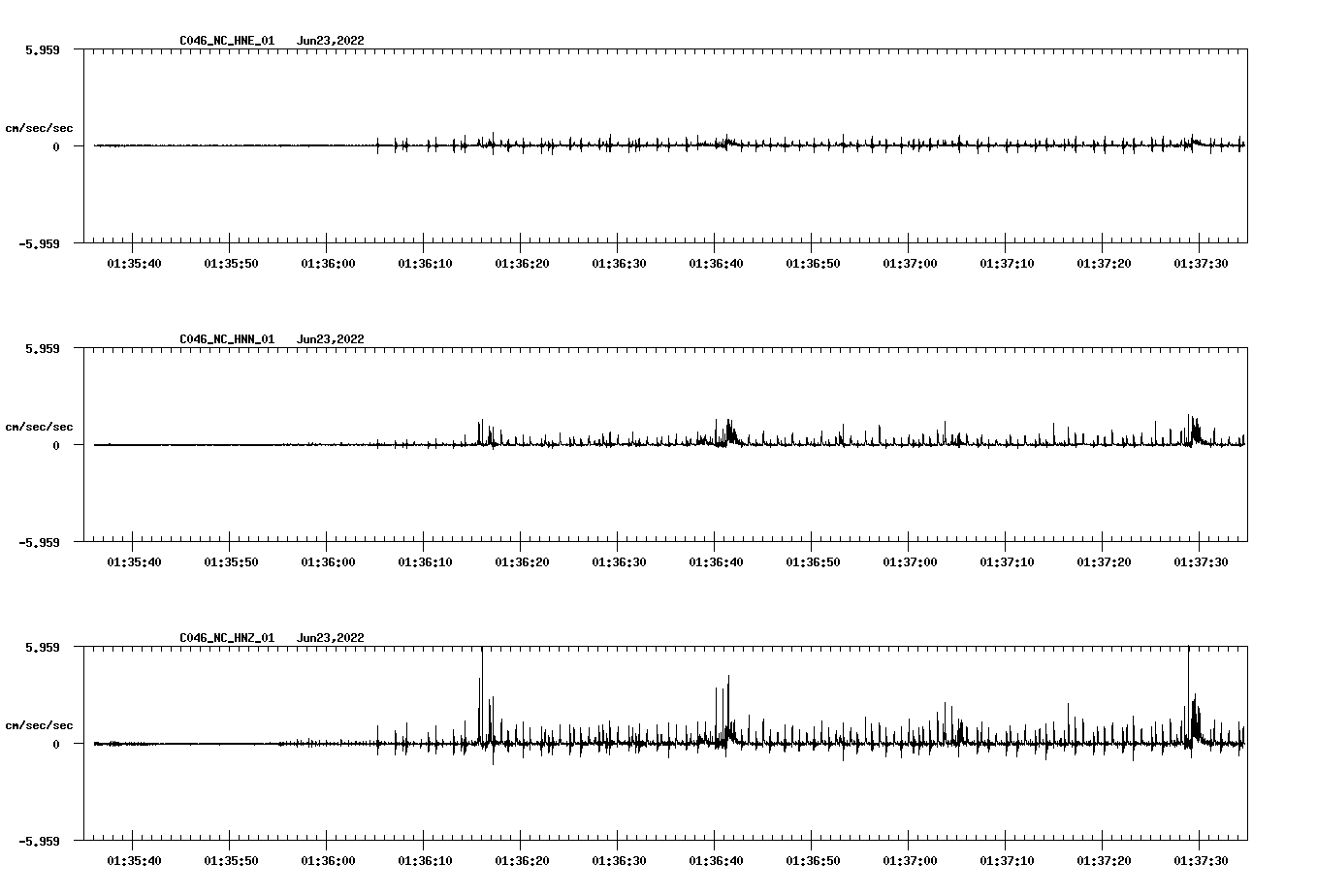Screen dimensions: 1317x896
Task: Click 01:36:20 time label under HNZ plot
Action: (522, 861)
